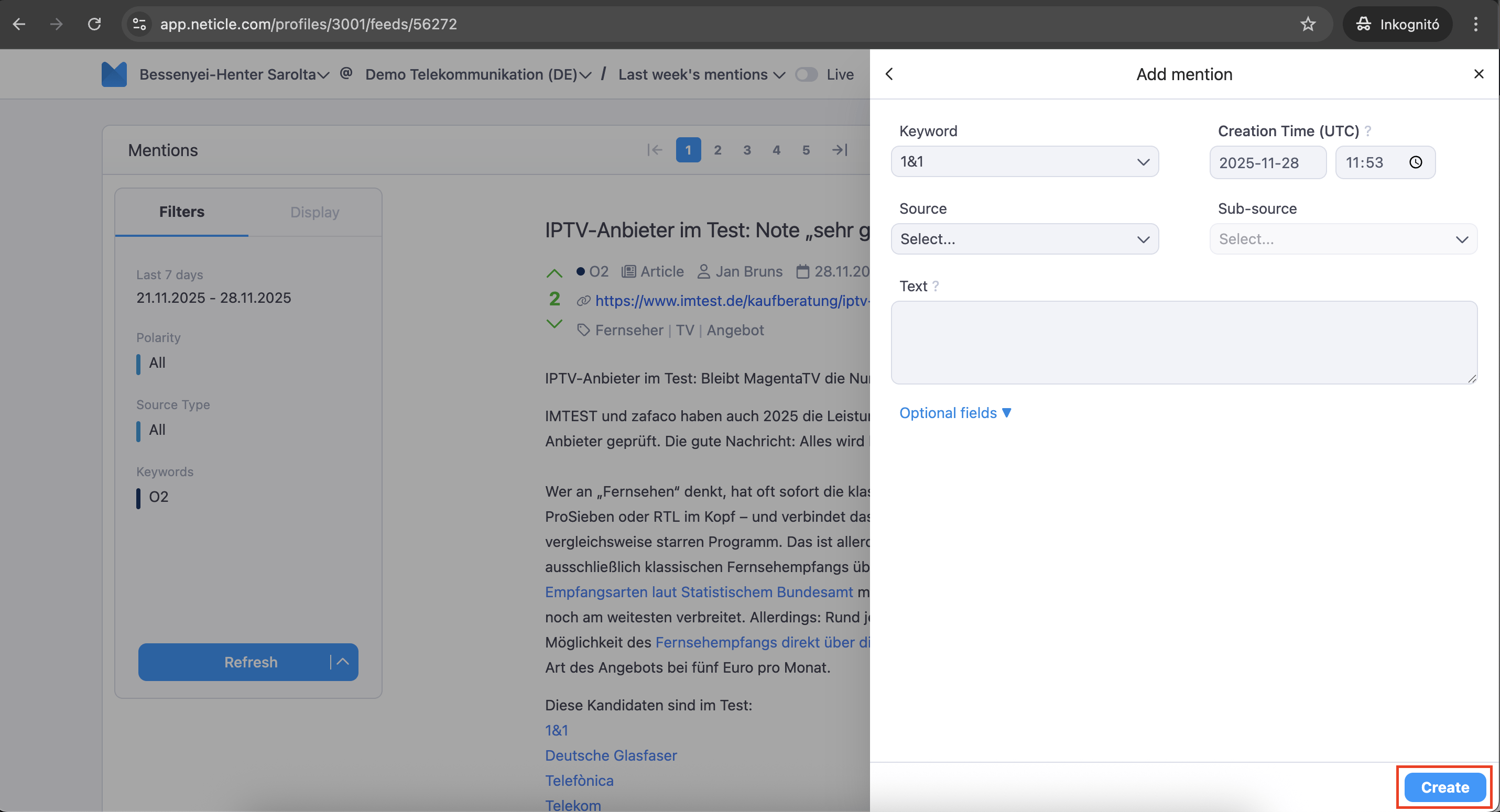The image size is (1500, 812).
Task: Open the Source select dropdown
Action: click(1024, 239)
